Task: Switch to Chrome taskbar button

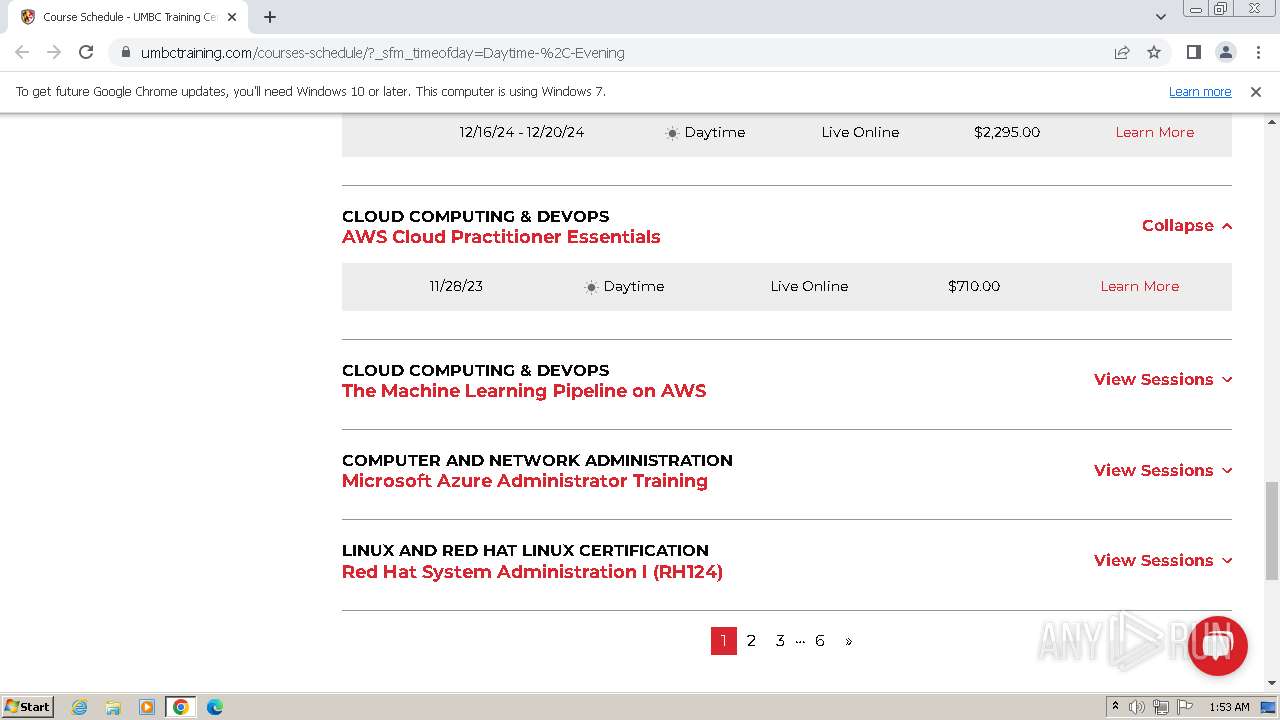Action: (181, 707)
